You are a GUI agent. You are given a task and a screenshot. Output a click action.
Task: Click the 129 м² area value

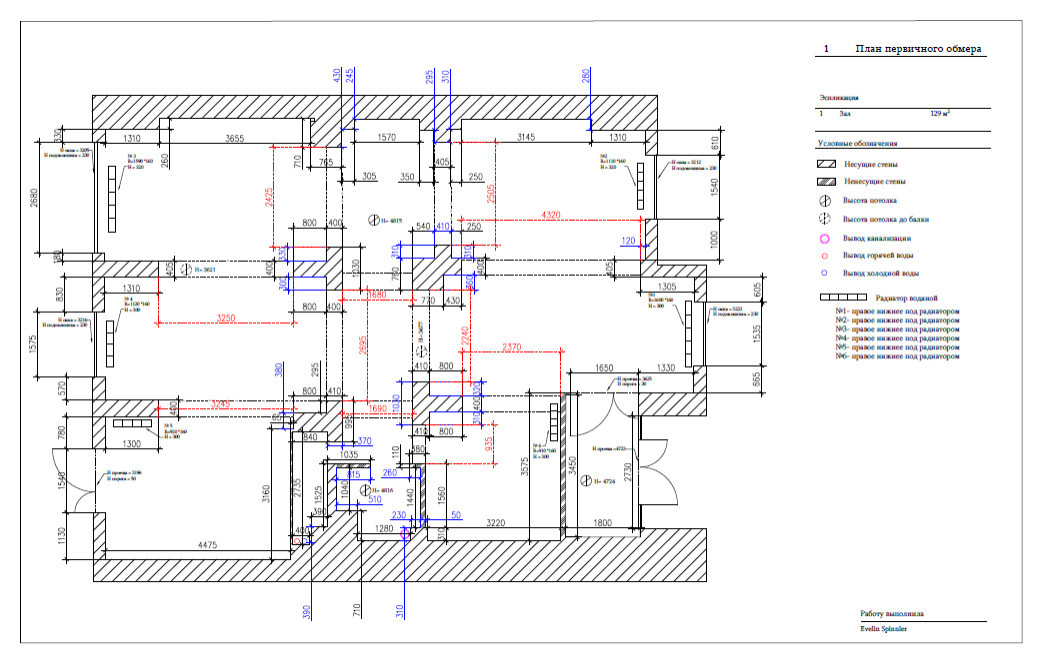click(939, 114)
